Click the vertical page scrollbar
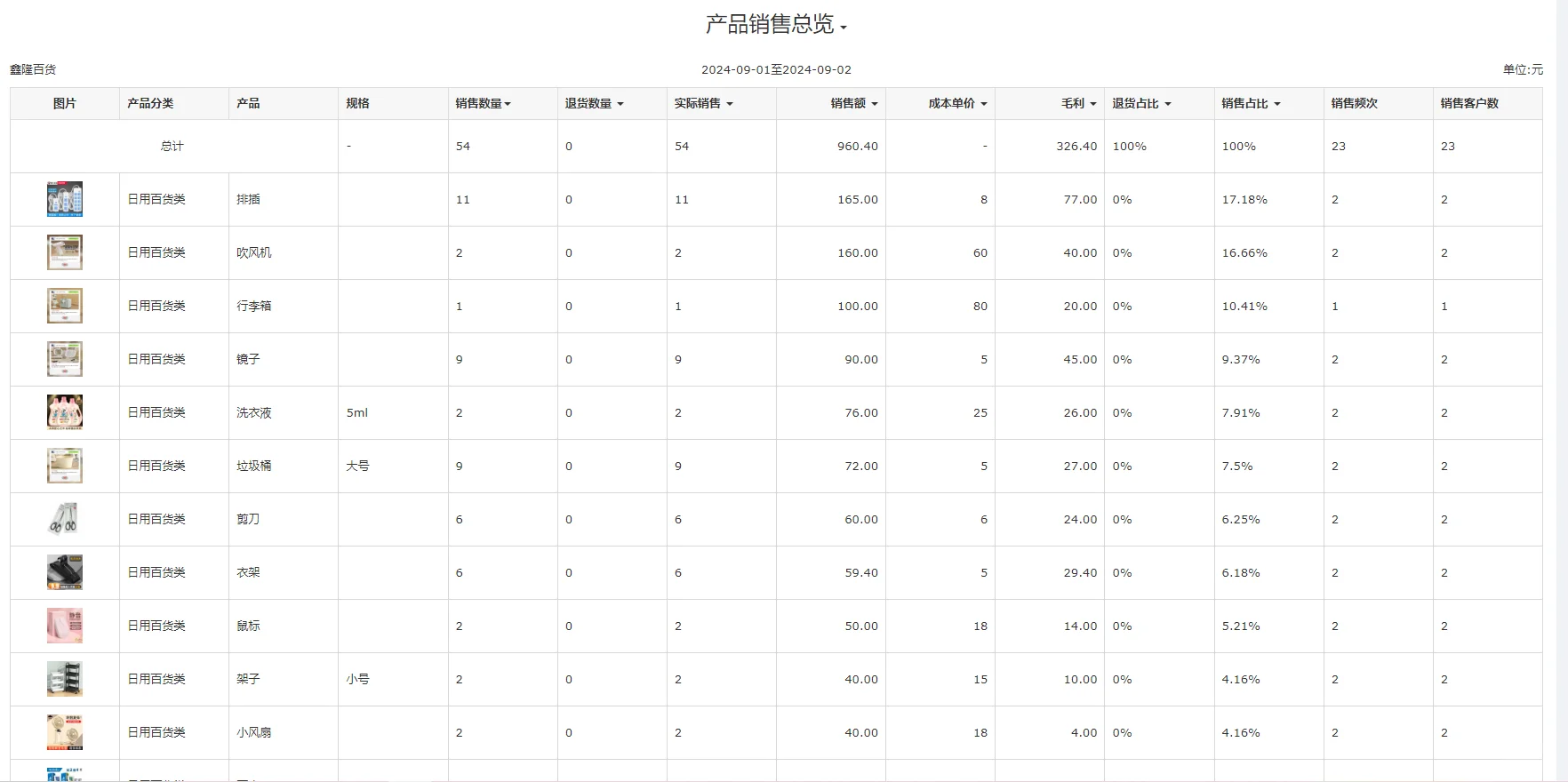This screenshot has width=1568, height=782. click(1562, 391)
